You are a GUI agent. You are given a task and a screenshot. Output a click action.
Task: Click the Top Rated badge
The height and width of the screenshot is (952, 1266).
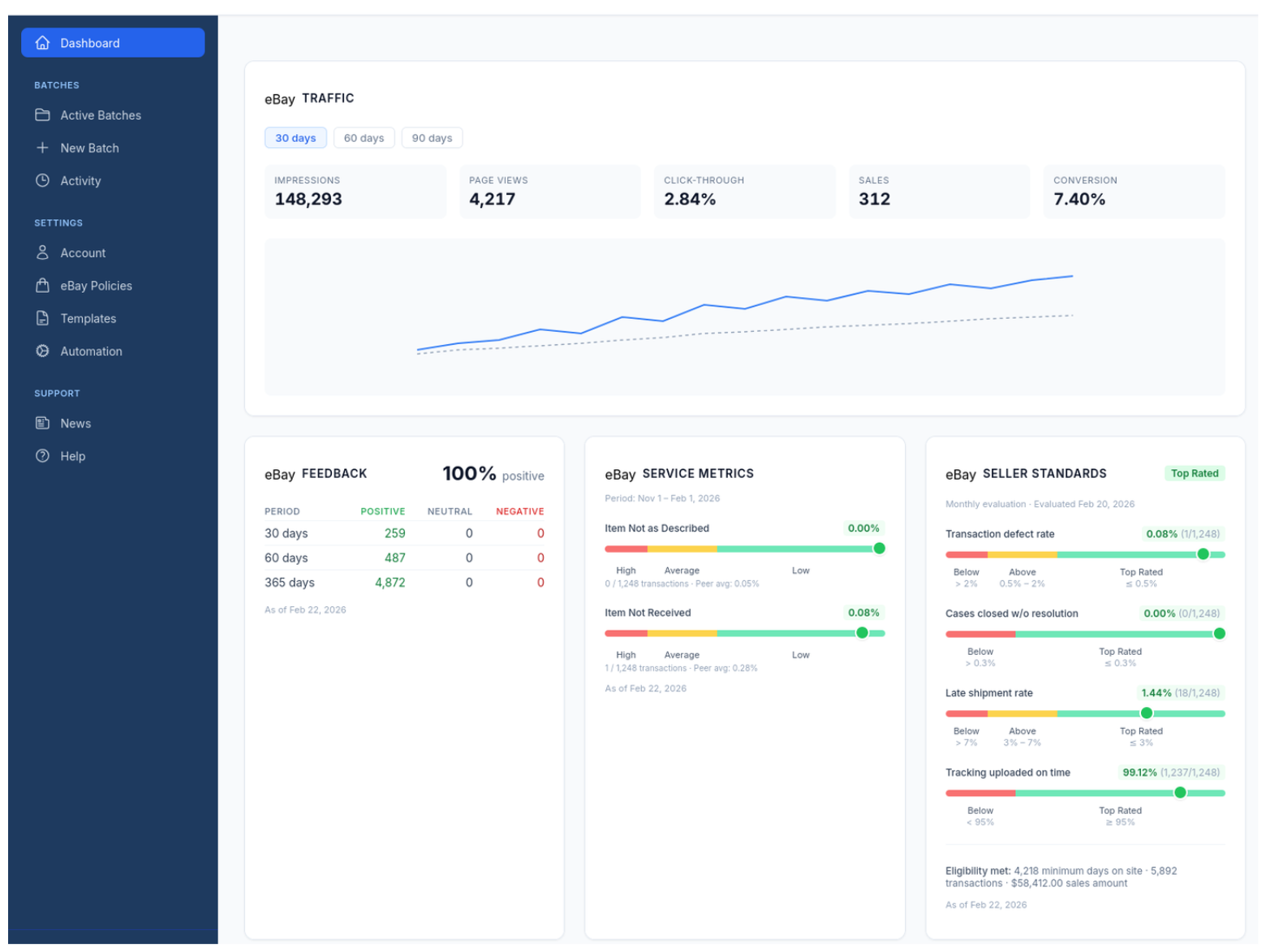tap(1195, 473)
